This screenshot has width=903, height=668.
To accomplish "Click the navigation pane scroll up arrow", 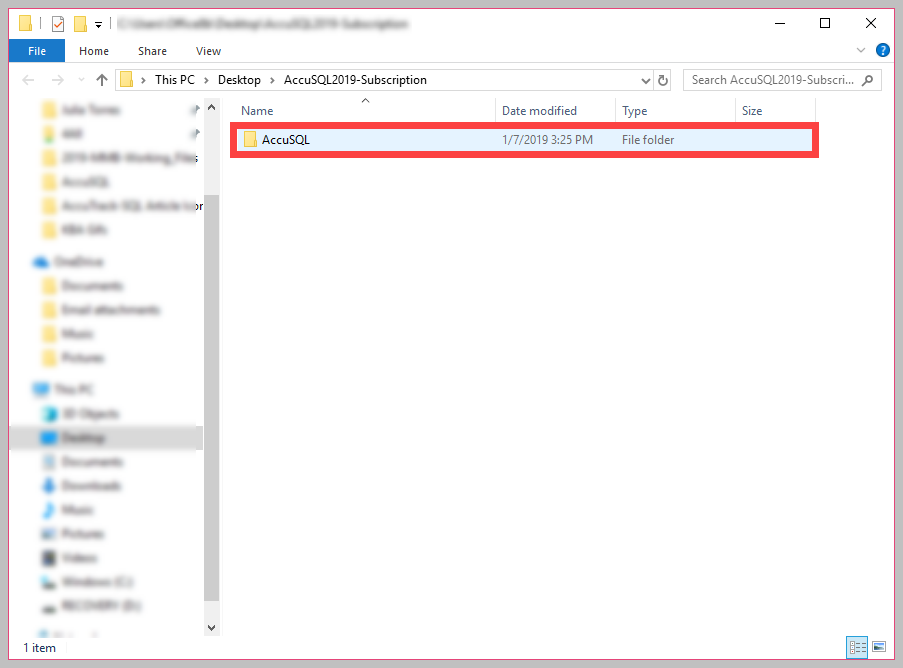I will point(211,108).
